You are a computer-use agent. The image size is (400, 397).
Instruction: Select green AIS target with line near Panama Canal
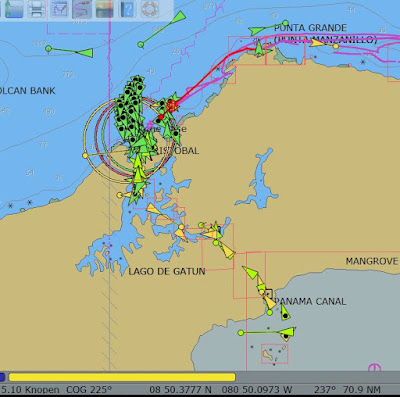click(287, 332)
